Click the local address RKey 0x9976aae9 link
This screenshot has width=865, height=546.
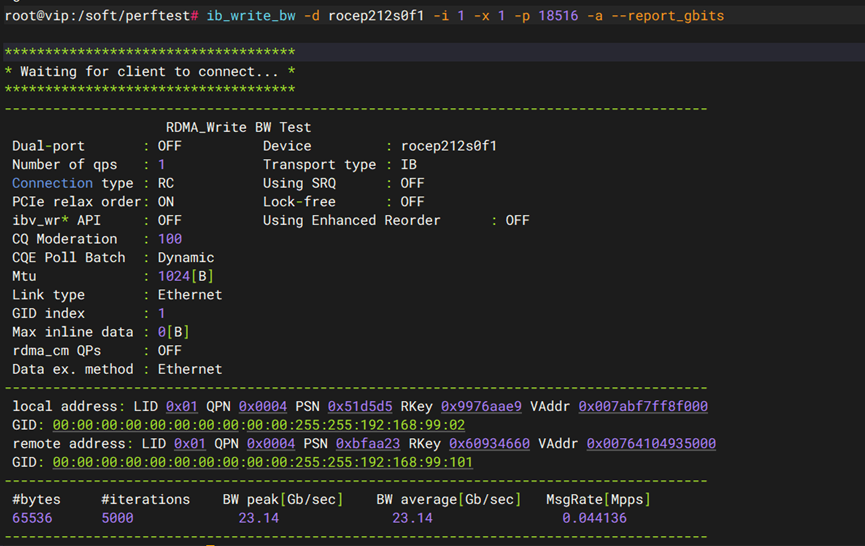pos(481,407)
